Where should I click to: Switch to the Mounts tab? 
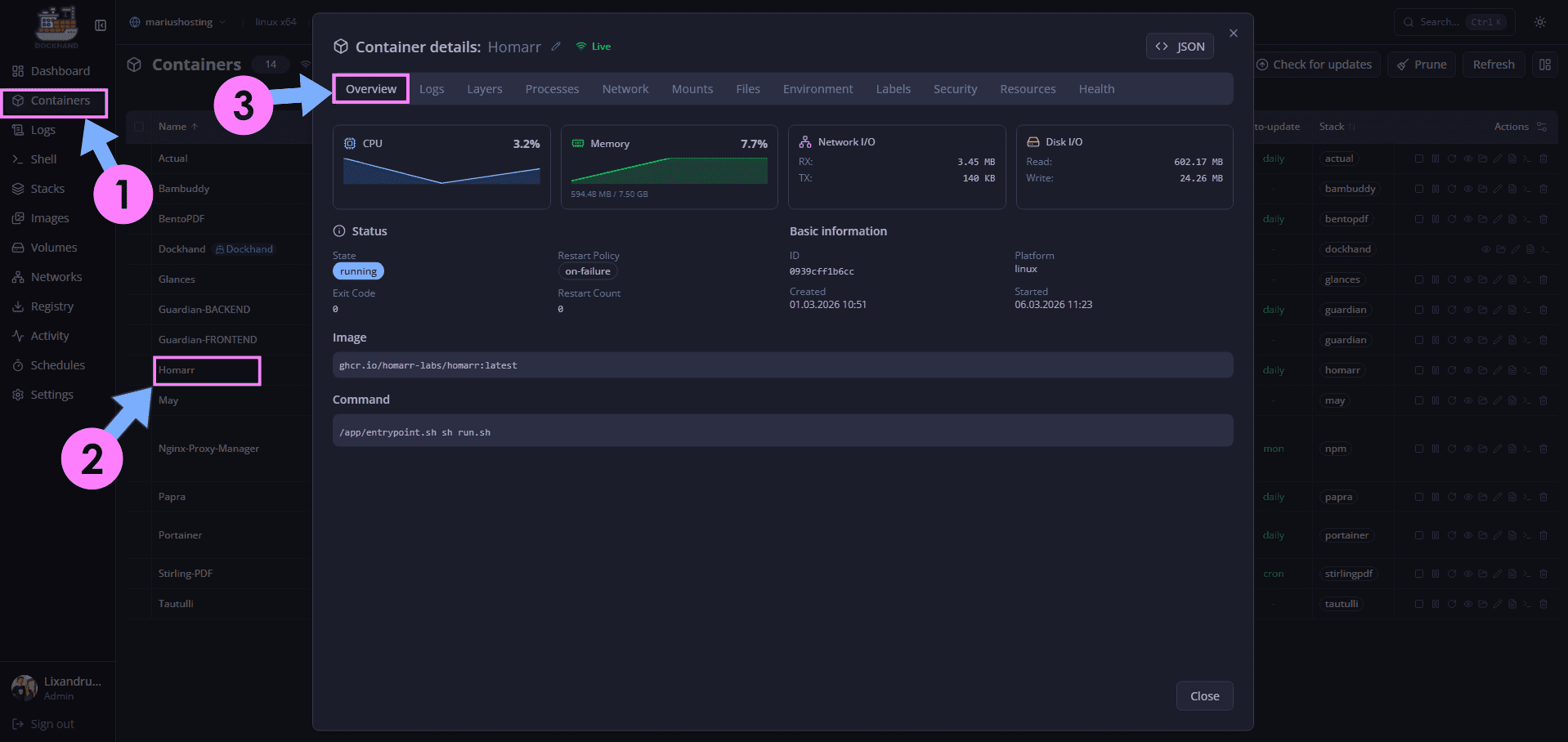(x=692, y=88)
